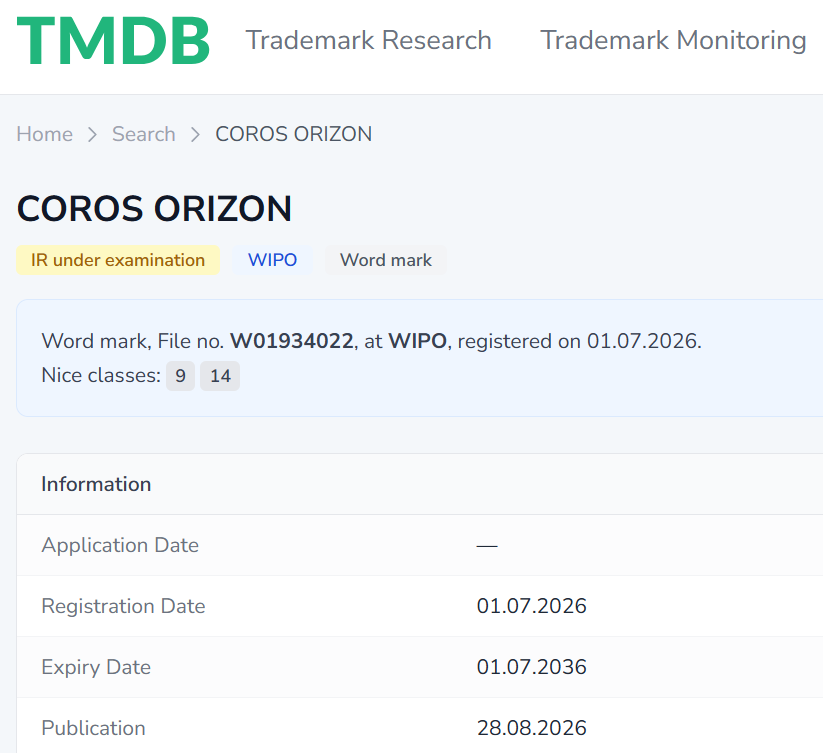The image size is (823, 753).
Task: Select Registration Date value 01.07.2026
Action: [x=532, y=606]
